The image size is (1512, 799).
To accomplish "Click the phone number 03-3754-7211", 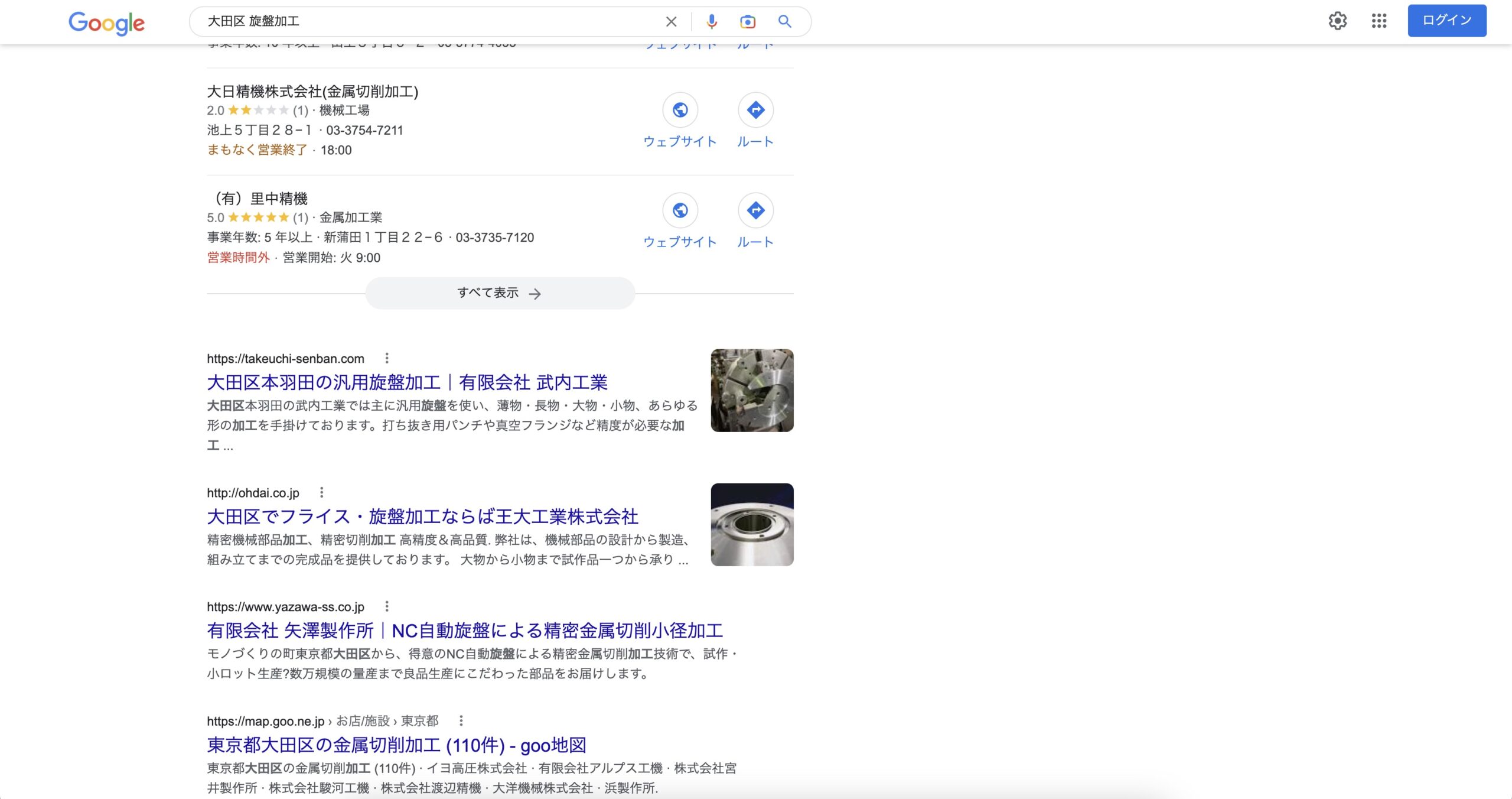I will pos(364,130).
